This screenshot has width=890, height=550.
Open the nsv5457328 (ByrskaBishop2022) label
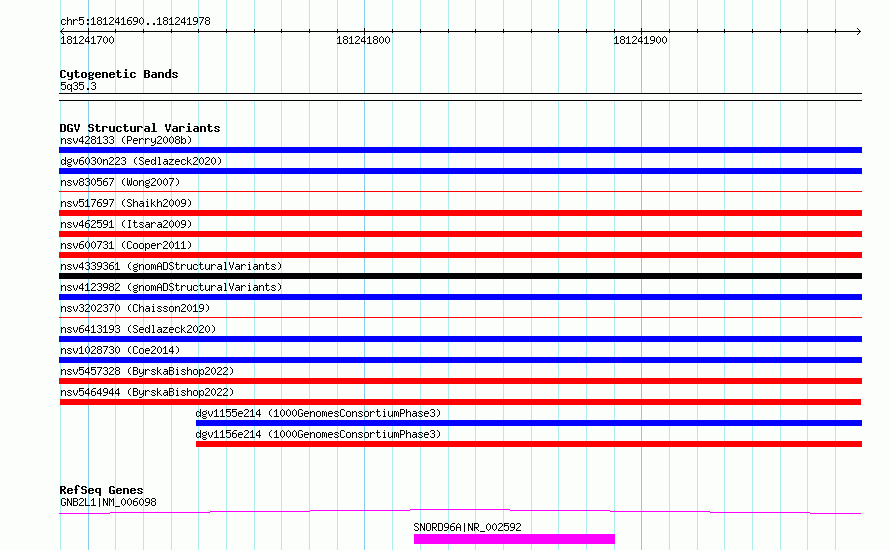point(147,371)
